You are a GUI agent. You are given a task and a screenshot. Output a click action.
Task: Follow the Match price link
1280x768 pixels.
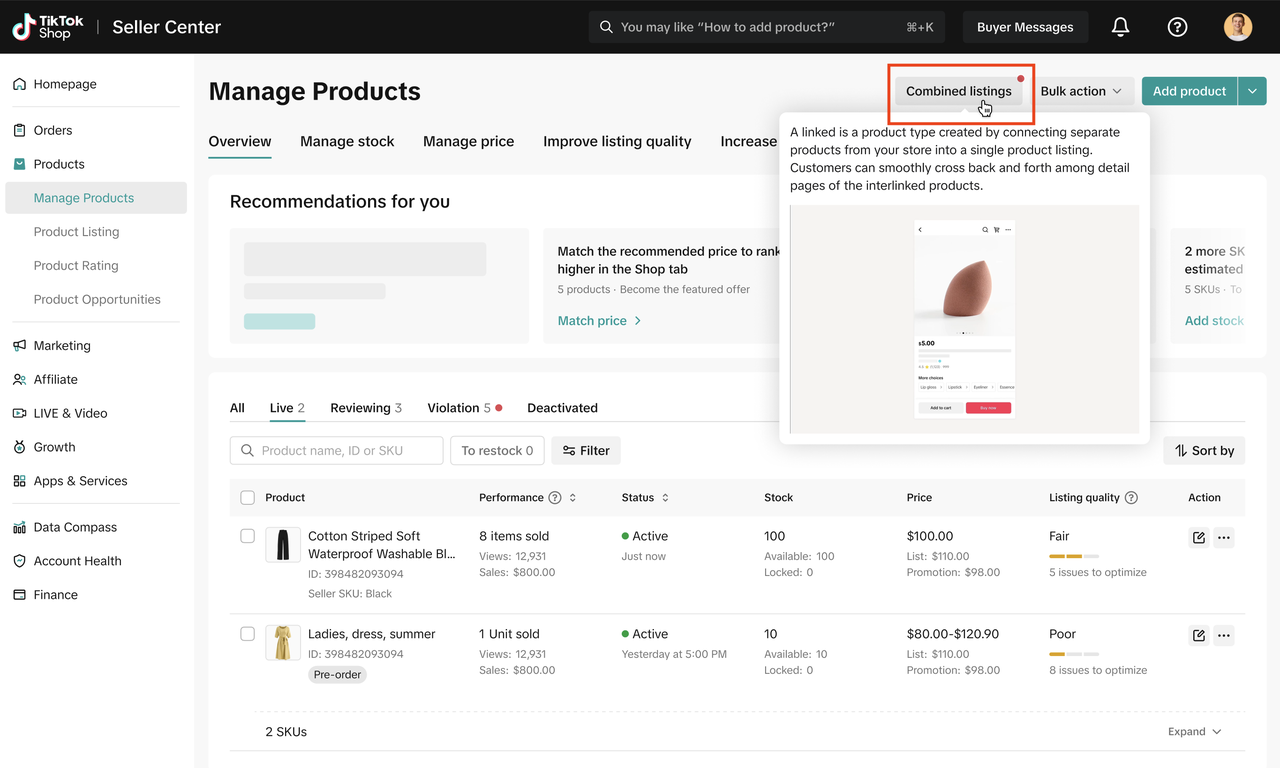(599, 321)
